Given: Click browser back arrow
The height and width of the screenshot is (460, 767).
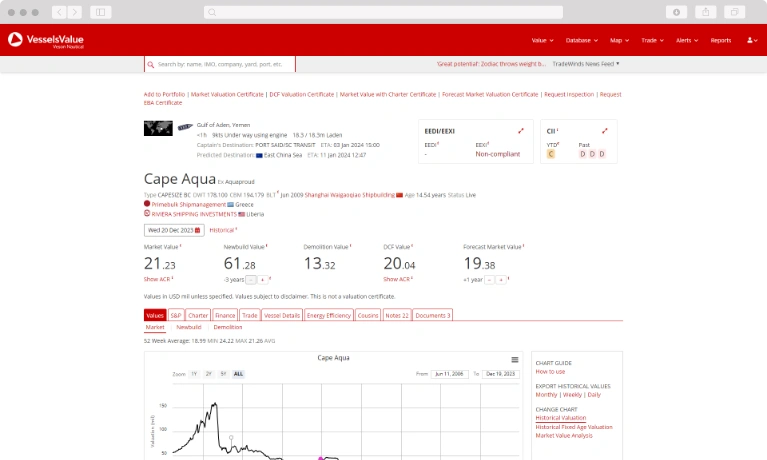Looking at the screenshot, I should 59,12.
